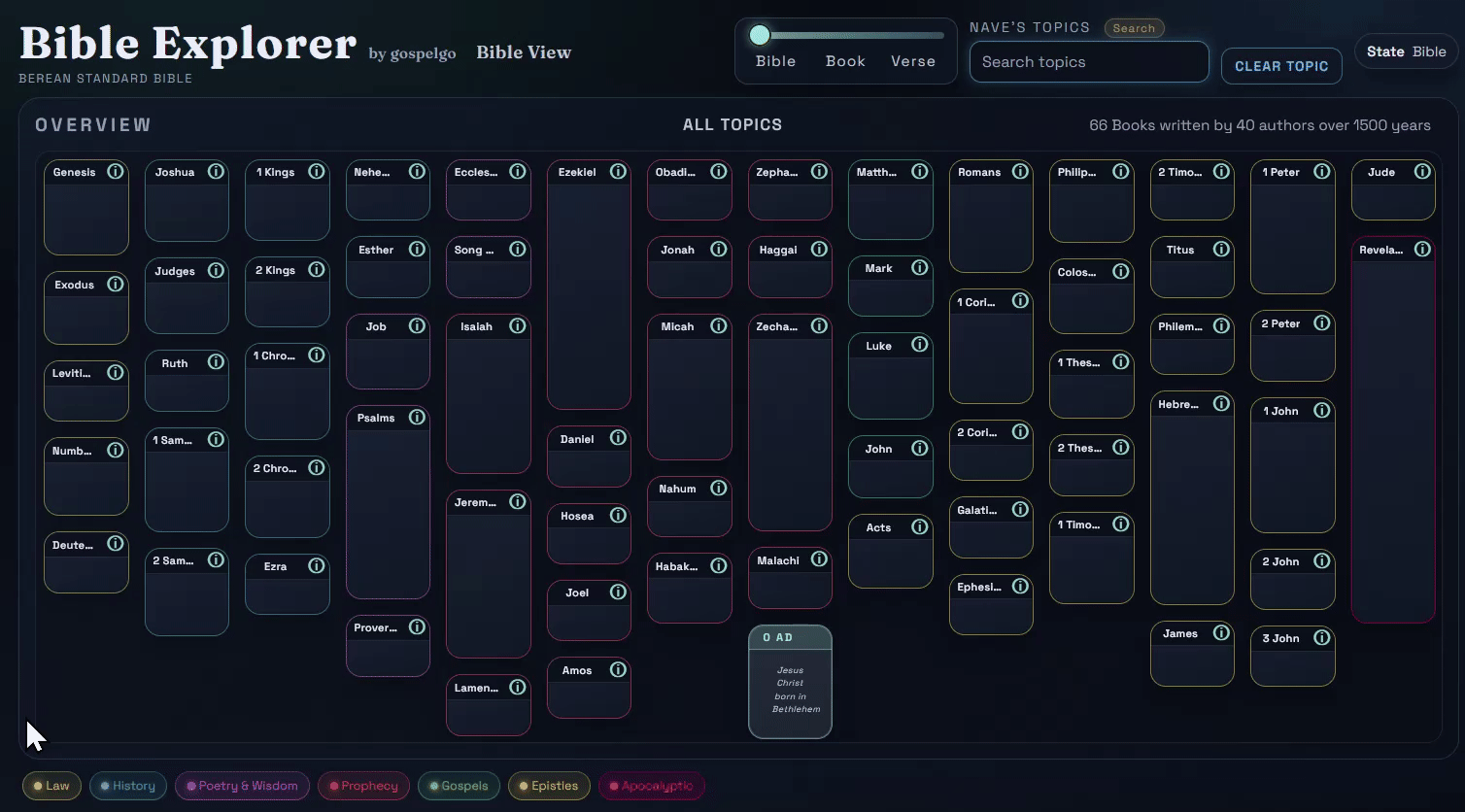This screenshot has width=1465, height=812.
Task: Open the info icon on Acts
Action: [x=920, y=526]
